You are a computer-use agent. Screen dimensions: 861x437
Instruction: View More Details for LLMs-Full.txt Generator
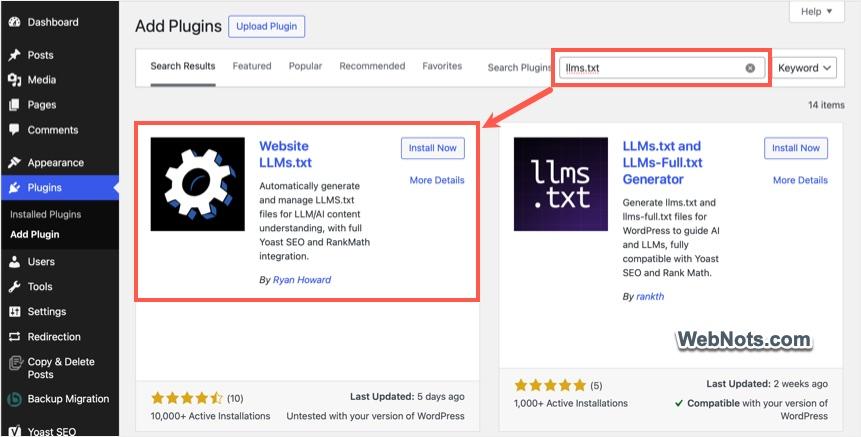[x=800, y=180]
